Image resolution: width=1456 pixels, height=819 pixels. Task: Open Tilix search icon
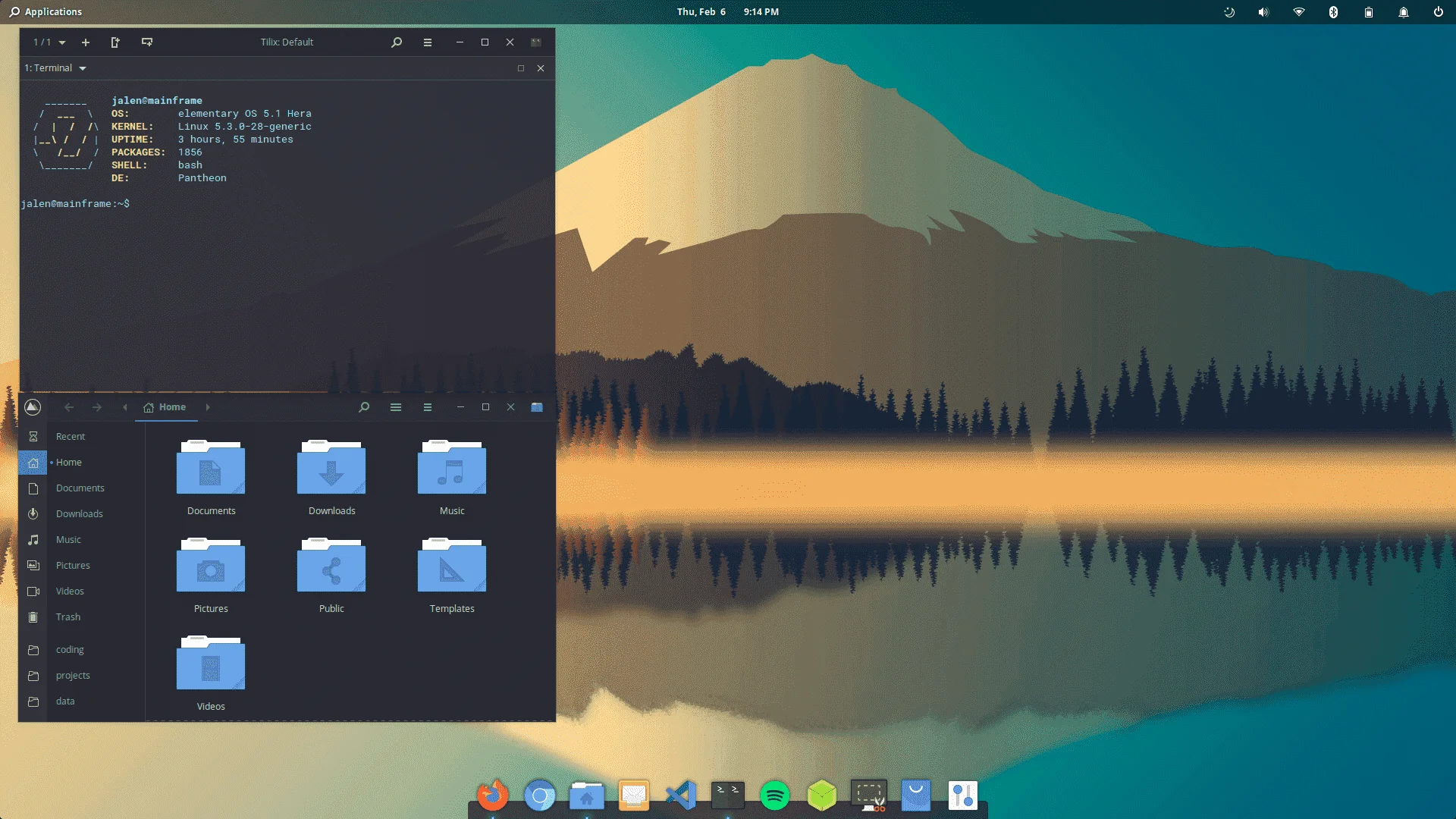pos(397,42)
